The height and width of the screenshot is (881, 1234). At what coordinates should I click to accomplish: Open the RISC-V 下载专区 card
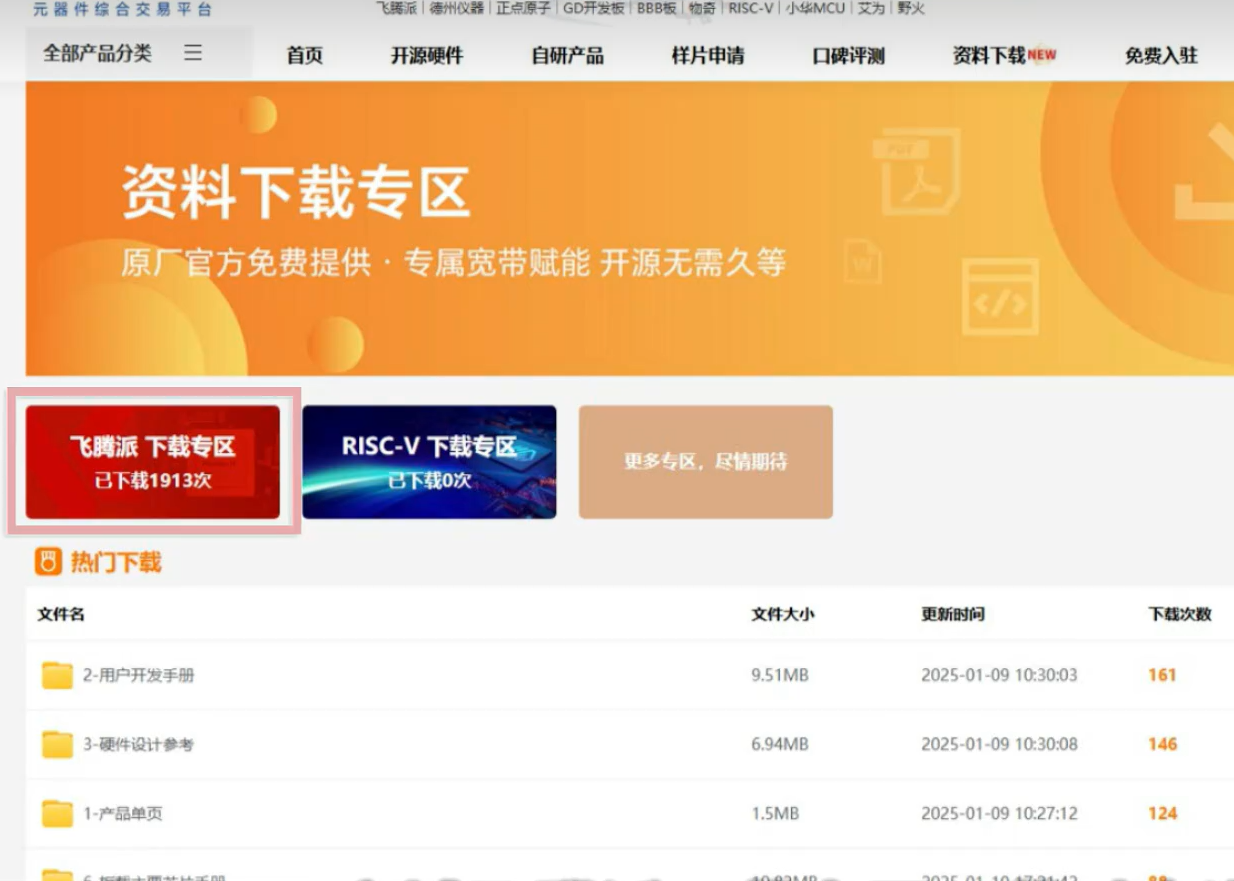pyautogui.click(x=429, y=462)
